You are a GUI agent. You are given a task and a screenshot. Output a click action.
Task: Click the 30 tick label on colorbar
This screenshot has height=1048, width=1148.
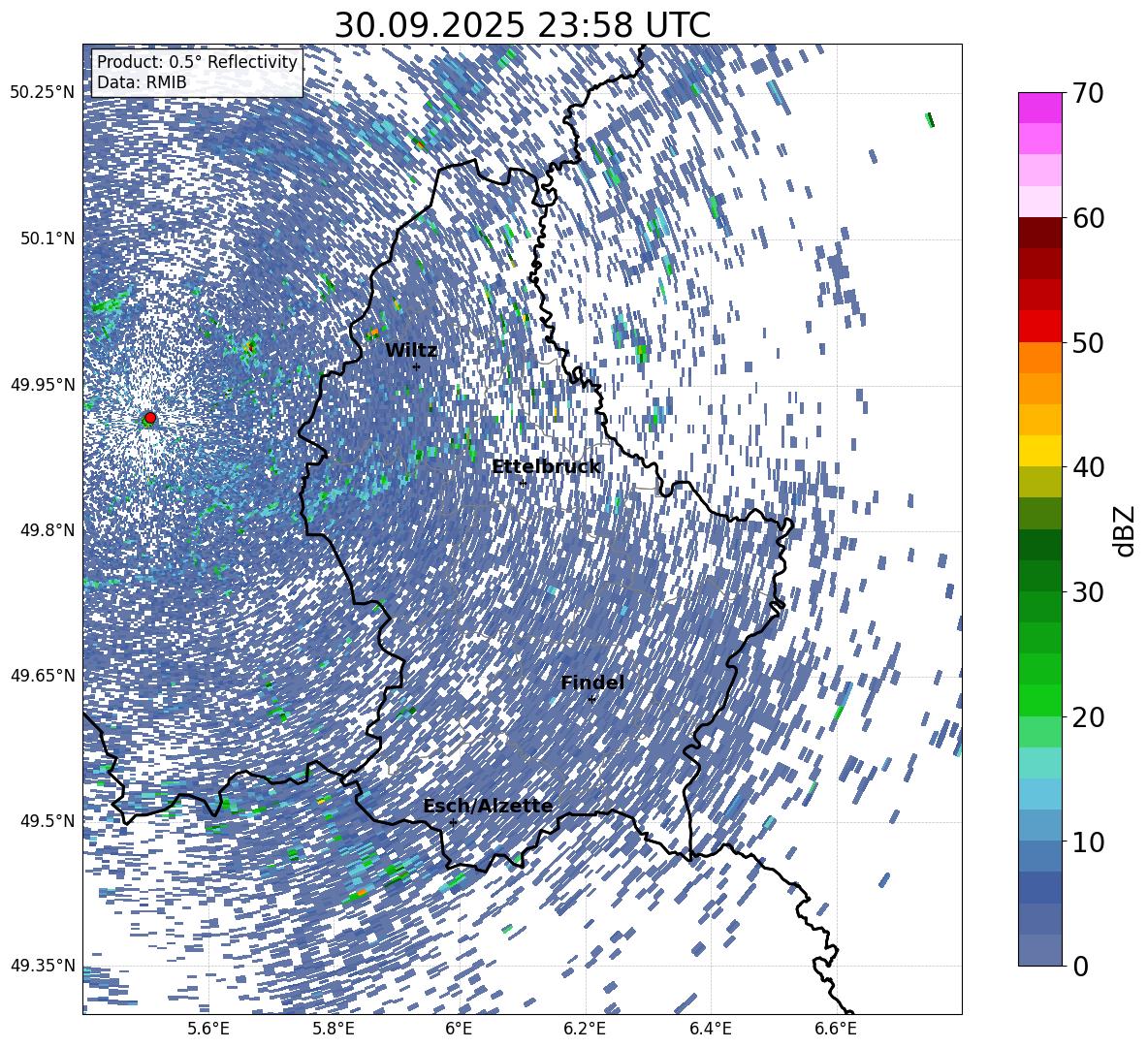click(1088, 592)
